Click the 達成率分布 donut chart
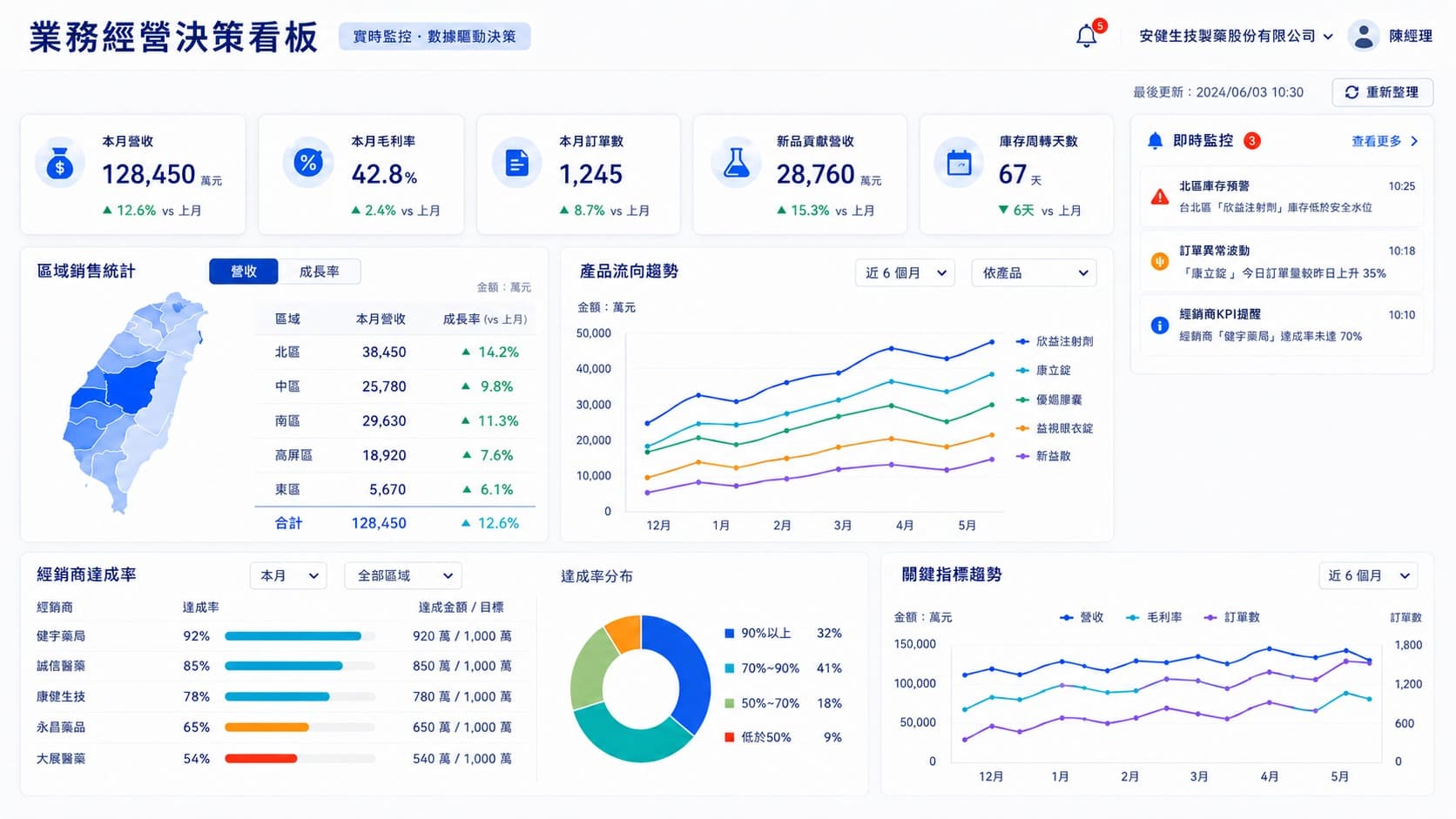 641,688
